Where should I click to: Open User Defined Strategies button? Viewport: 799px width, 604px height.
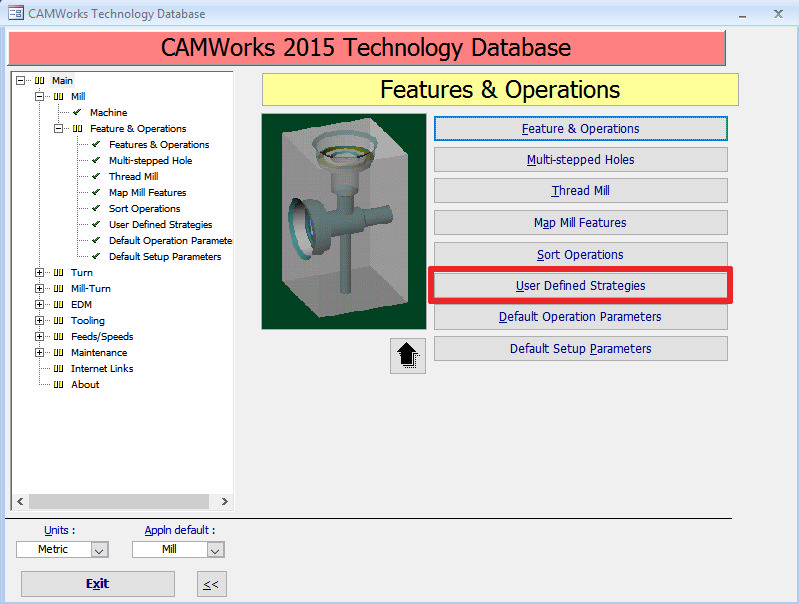(580, 286)
